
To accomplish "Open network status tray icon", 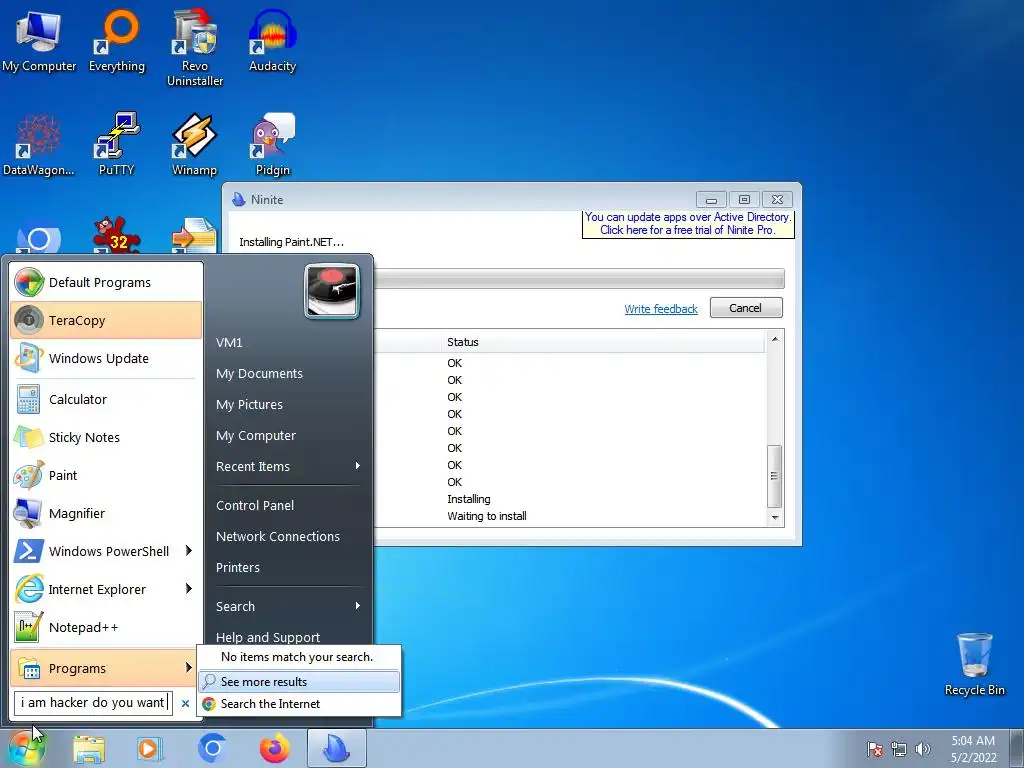I will click(899, 749).
